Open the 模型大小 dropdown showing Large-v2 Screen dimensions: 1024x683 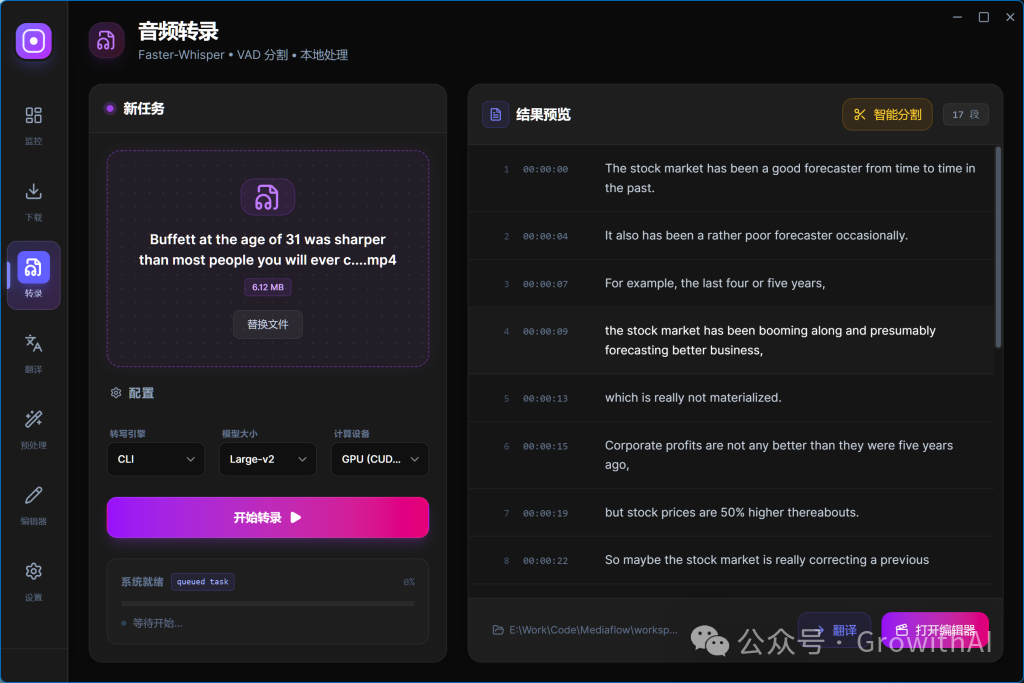click(267, 459)
